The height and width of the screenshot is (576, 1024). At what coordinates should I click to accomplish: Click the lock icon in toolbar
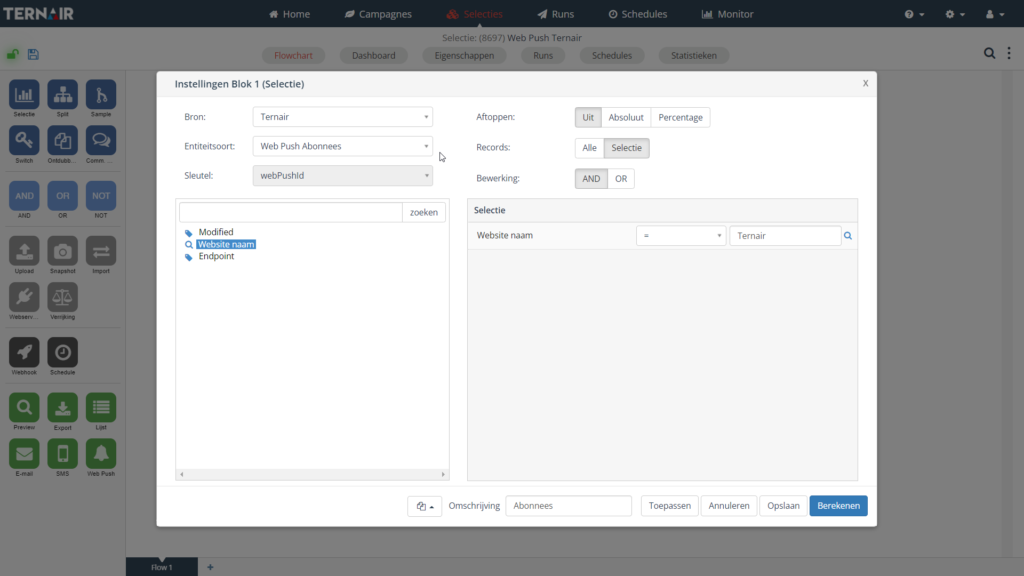pos(12,54)
